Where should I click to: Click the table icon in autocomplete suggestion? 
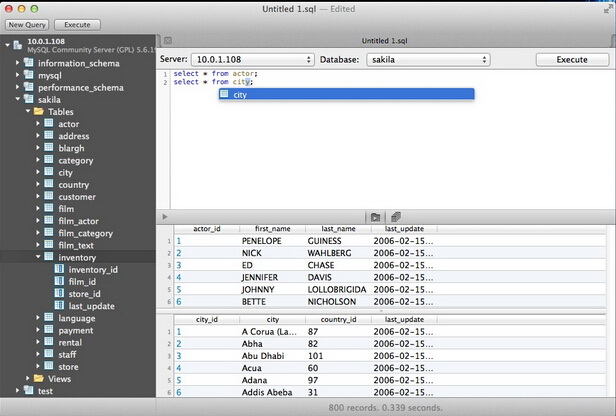click(225, 95)
